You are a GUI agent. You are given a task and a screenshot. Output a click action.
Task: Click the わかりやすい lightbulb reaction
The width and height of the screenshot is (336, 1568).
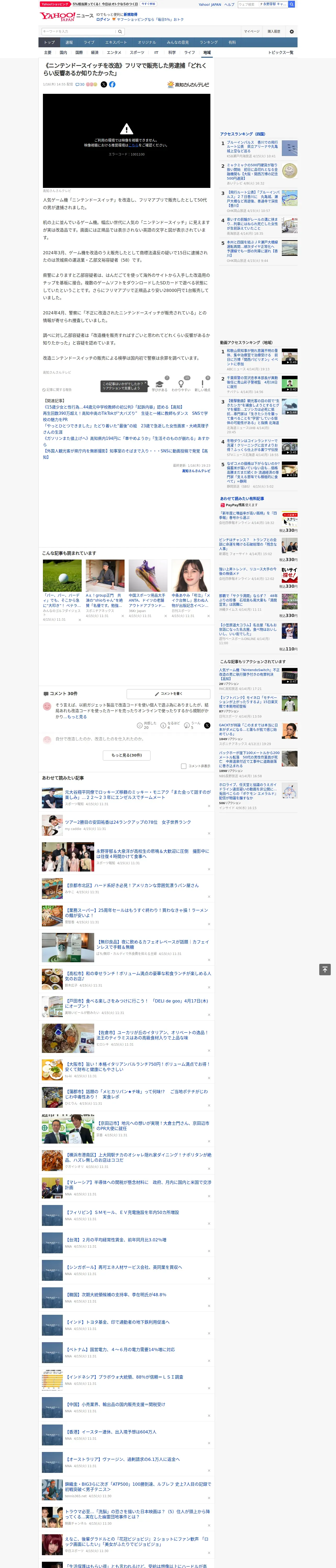[181, 385]
